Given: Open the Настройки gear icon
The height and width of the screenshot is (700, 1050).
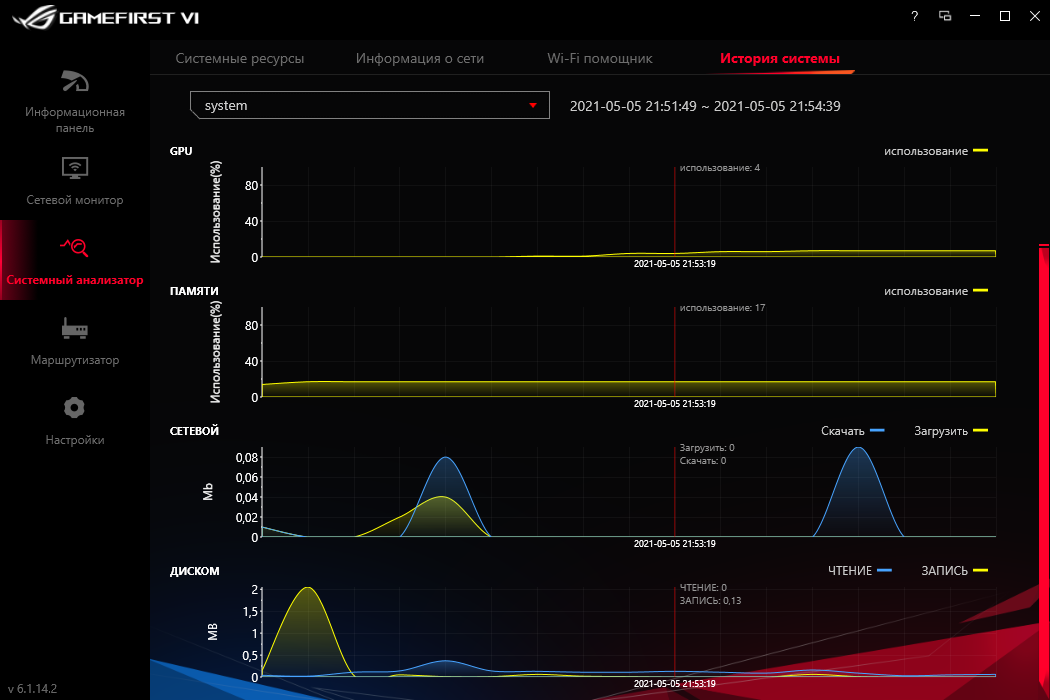Looking at the screenshot, I should coord(74,407).
